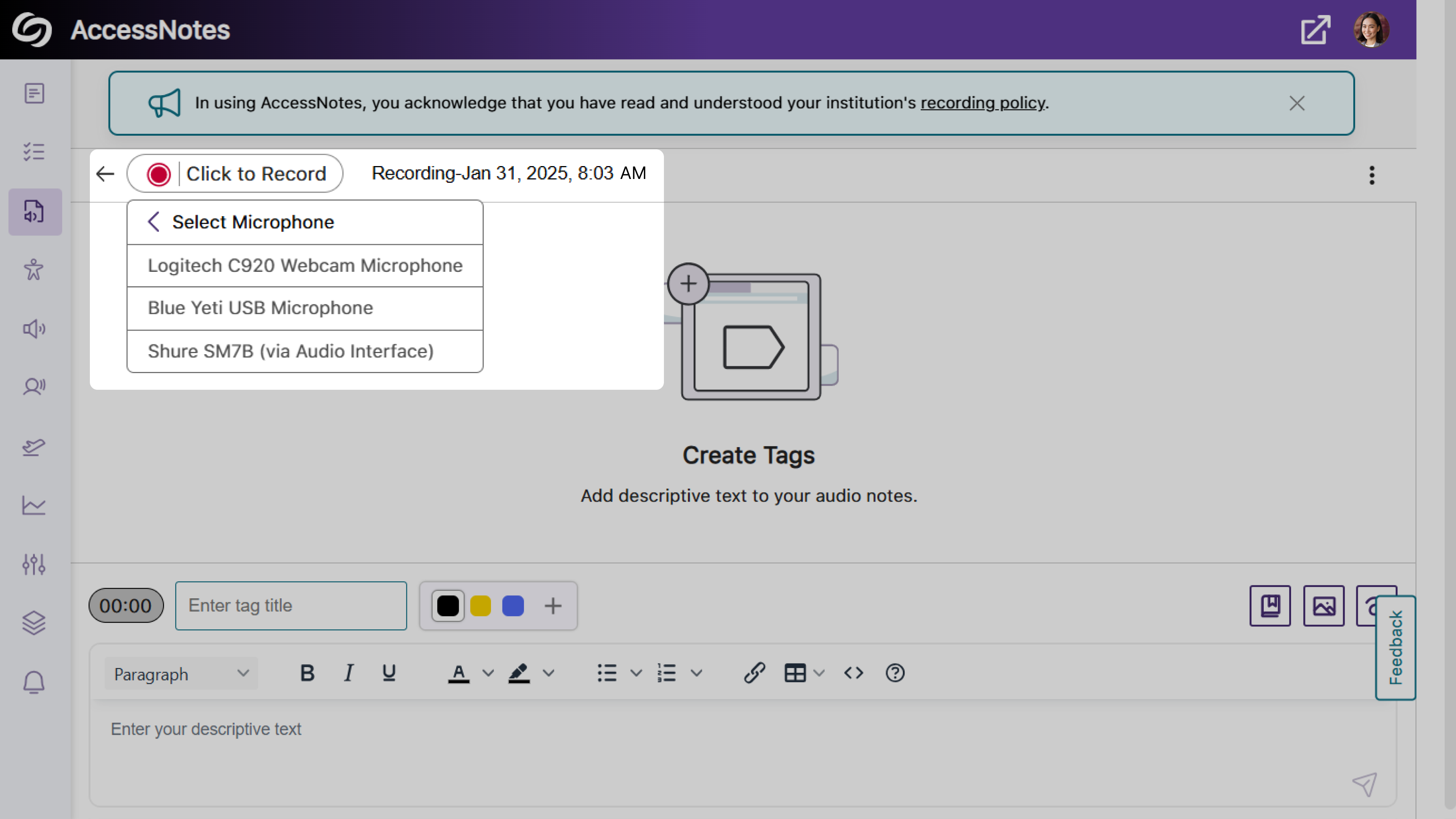Image resolution: width=1456 pixels, height=819 pixels.
Task: Insert a link using the chain icon
Action: 754,673
